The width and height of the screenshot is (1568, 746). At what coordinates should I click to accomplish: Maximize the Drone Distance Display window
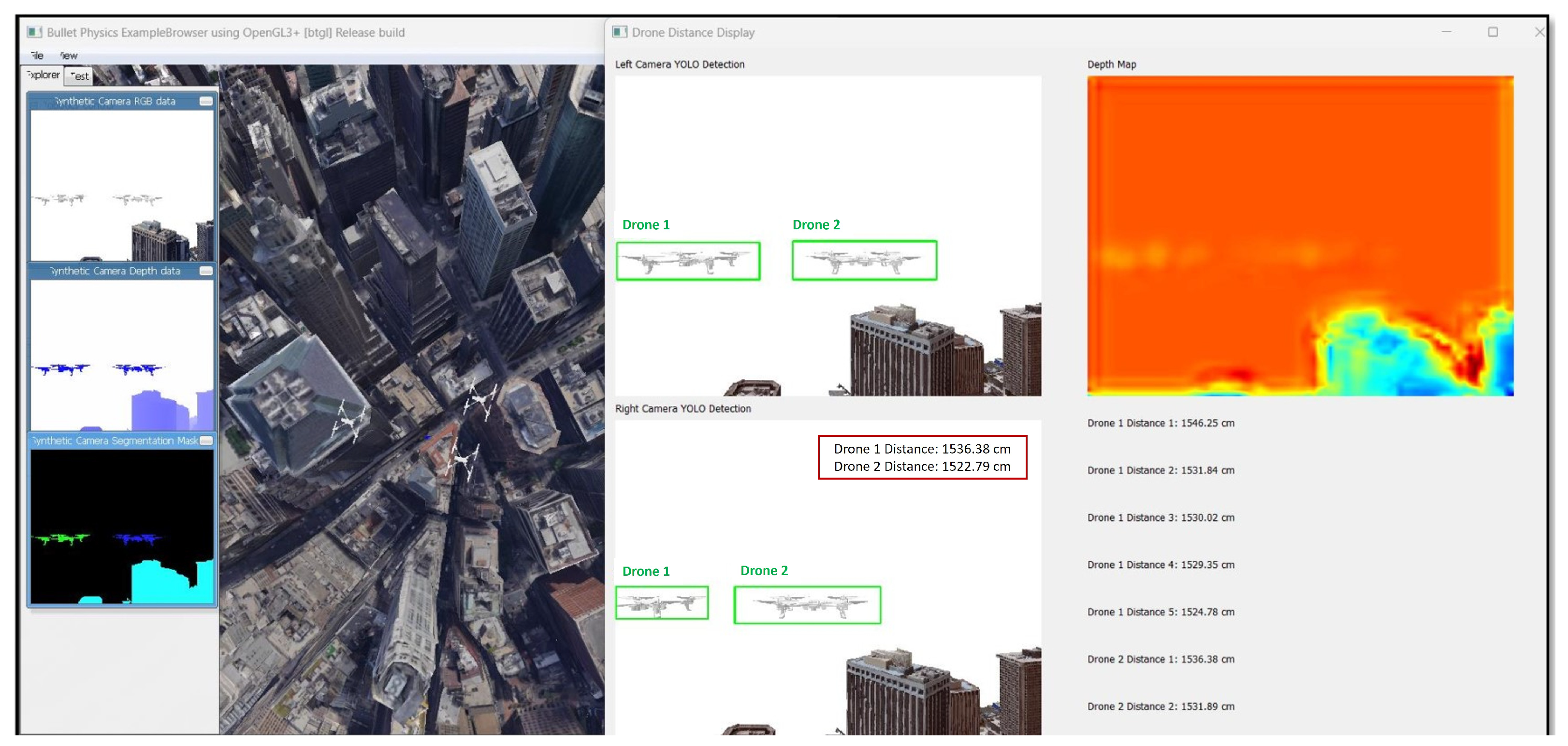1493,32
